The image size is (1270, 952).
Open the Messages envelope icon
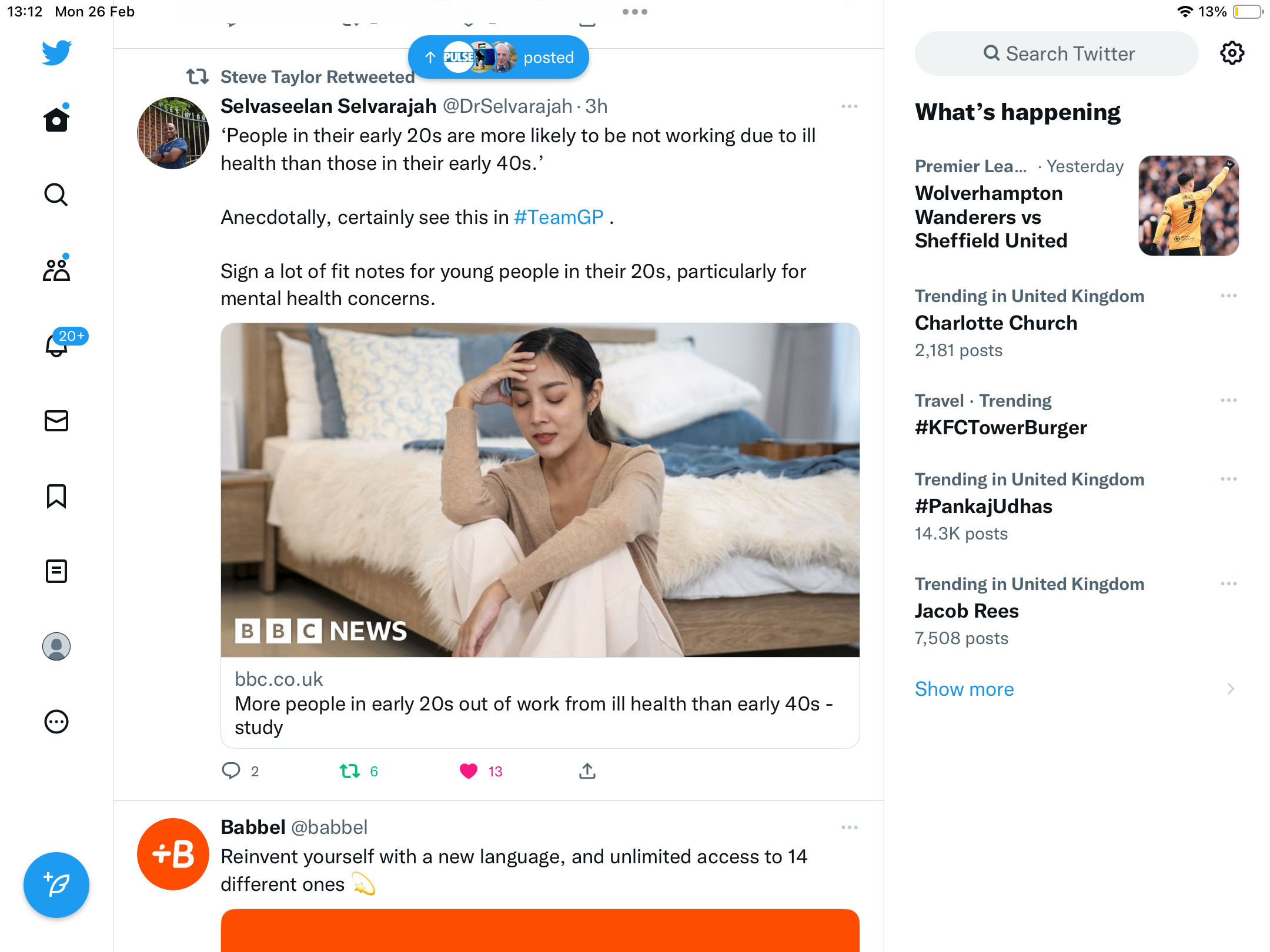point(56,421)
